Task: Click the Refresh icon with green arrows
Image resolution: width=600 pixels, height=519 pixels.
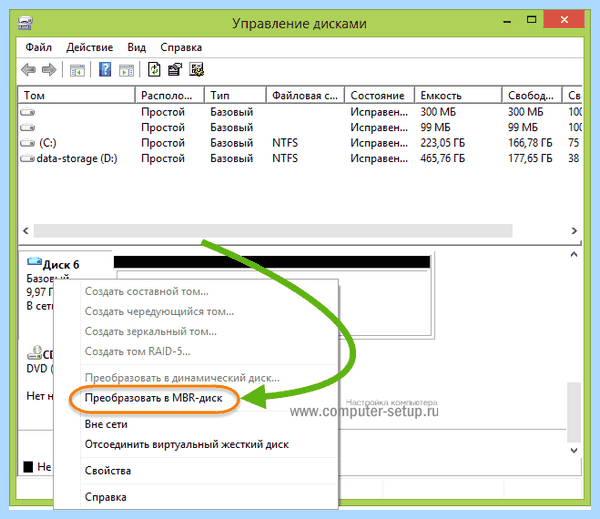Action: point(154,70)
